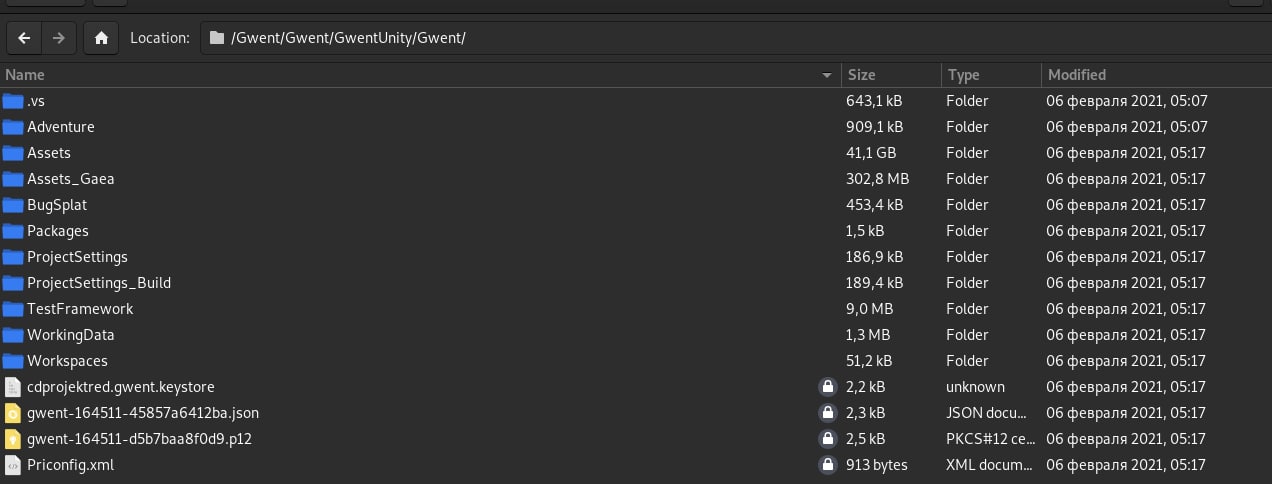Viewport: 1272px width, 484px height.
Task: Select the Workspaces folder name
Action: tap(67, 361)
